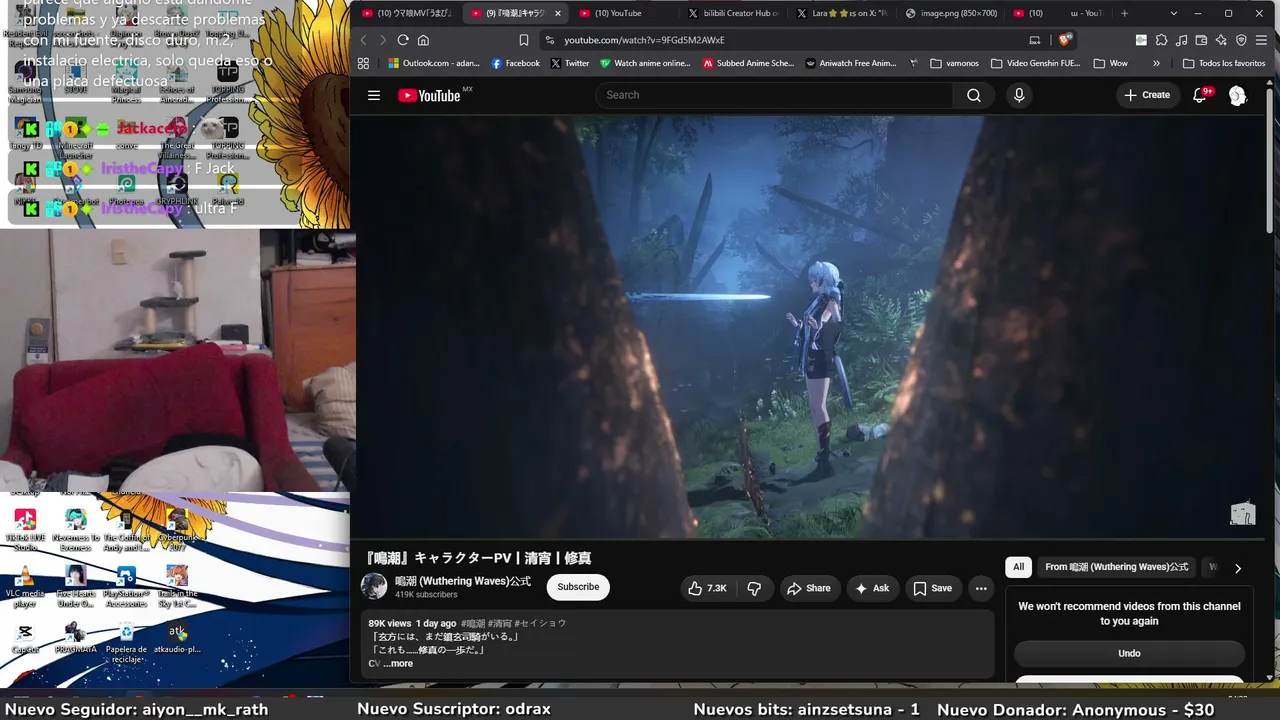Open YouTube notifications bell
Image resolution: width=1280 pixels, height=720 pixels.
tap(1200, 95)
